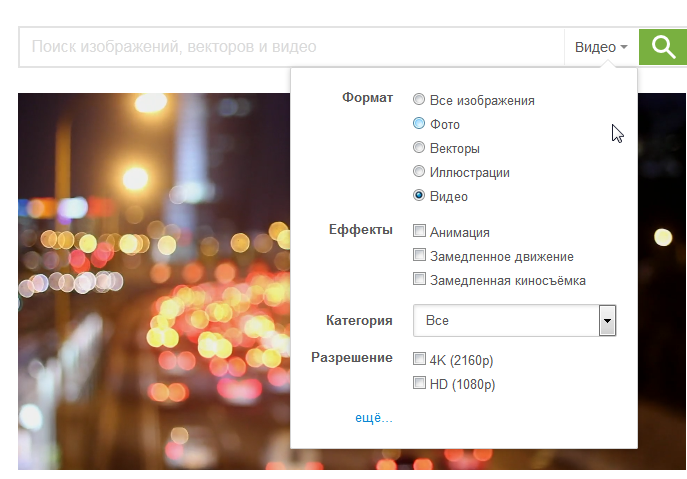This screenshot has width=687, height=479.
Task: Focus the image and video search field
Action: (290, 47)
